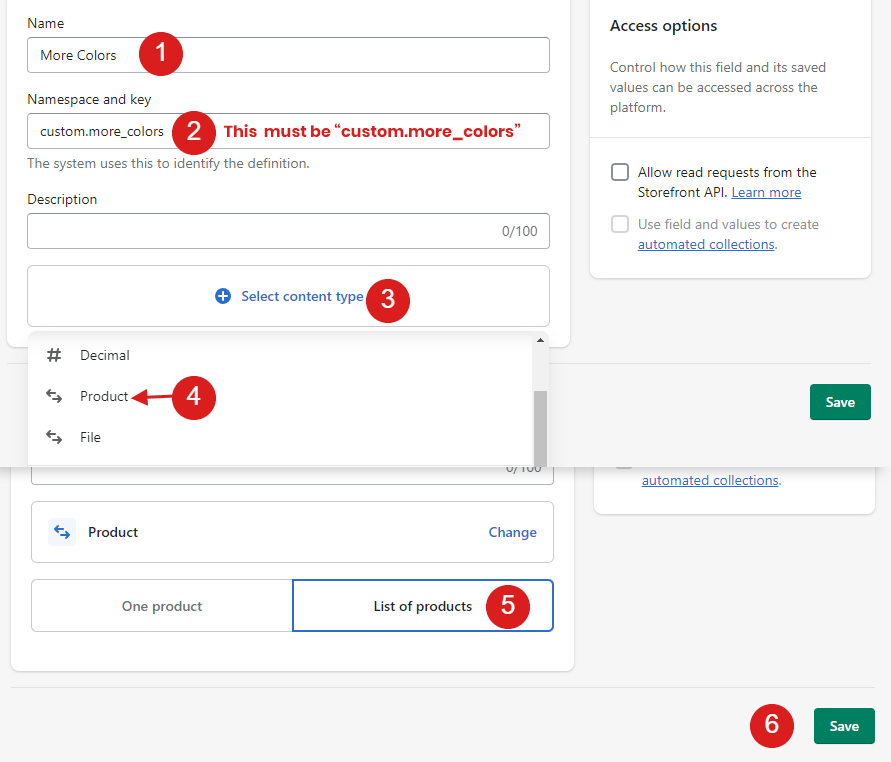Click the blue Product icon in the selected type card

pyautogui.click(x=62, y=532)
